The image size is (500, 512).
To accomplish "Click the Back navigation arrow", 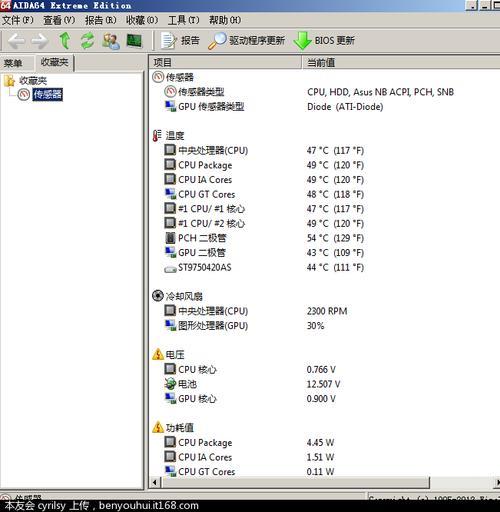I will [16, 41].
